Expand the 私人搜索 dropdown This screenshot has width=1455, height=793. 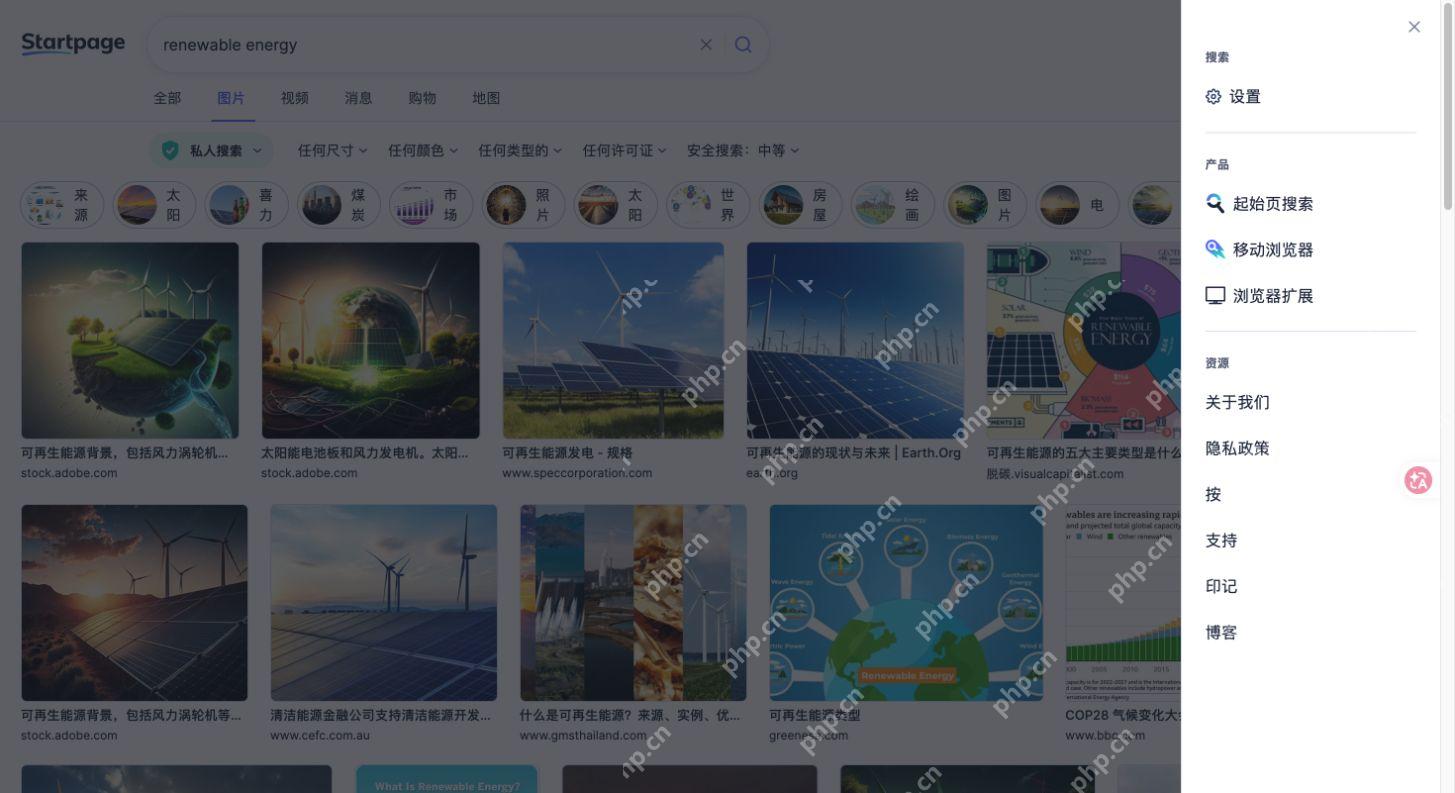coord(212,150)
